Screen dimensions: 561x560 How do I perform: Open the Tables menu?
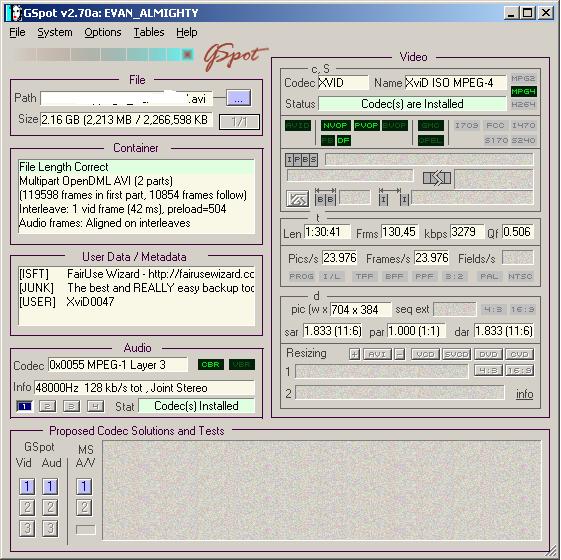149,32
